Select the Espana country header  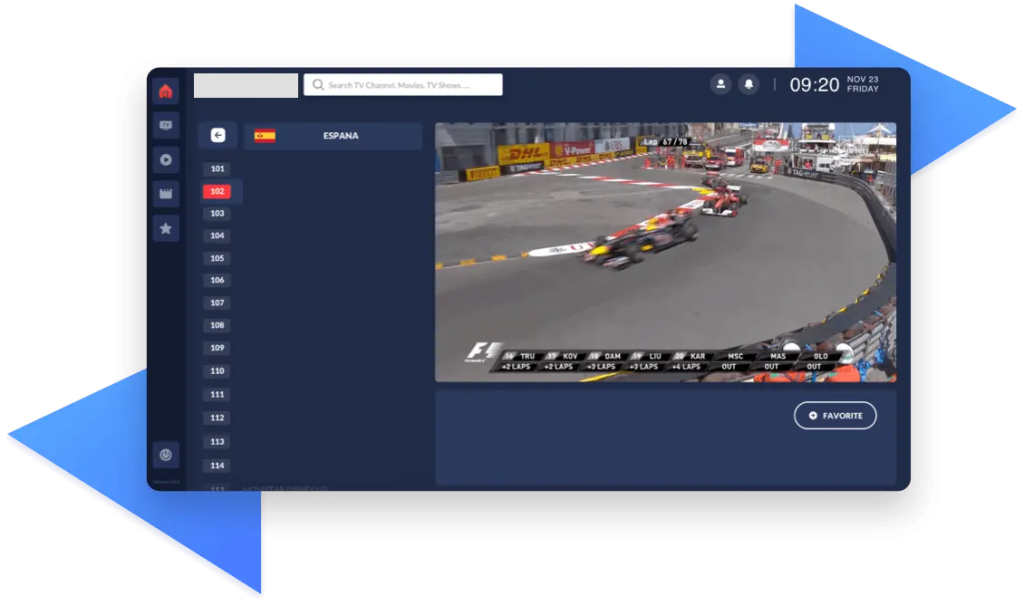(x=333, y=136)
